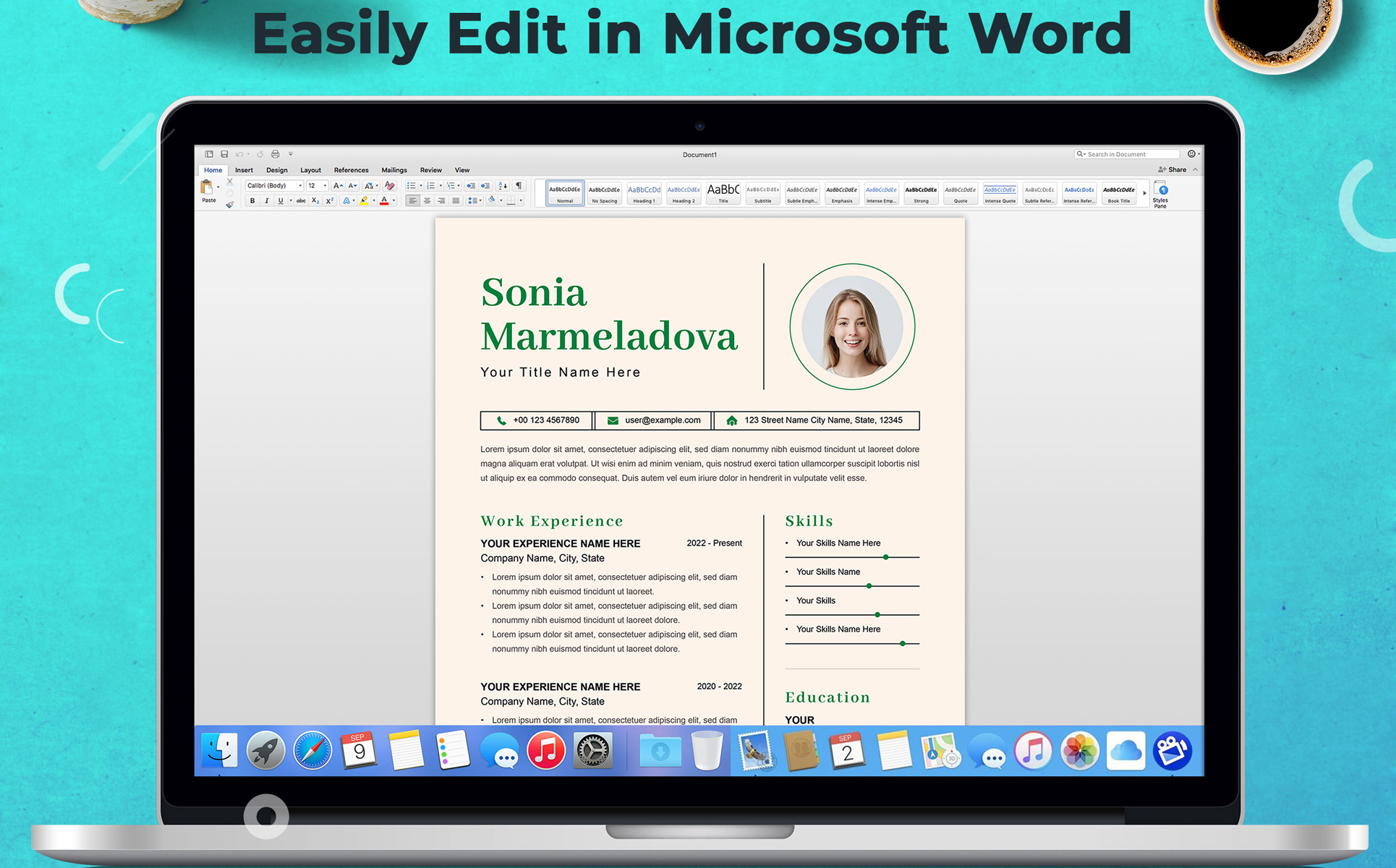Click the yellow text highlight color
Screen dimensions: 1396x868
coord(365,201)
